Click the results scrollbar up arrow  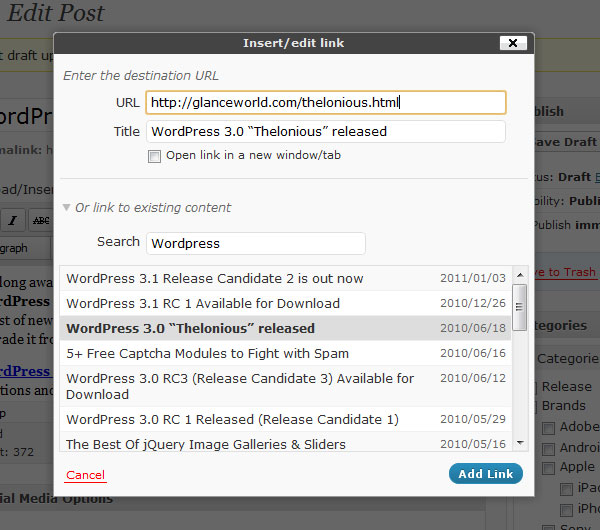[x=520, y=275]
